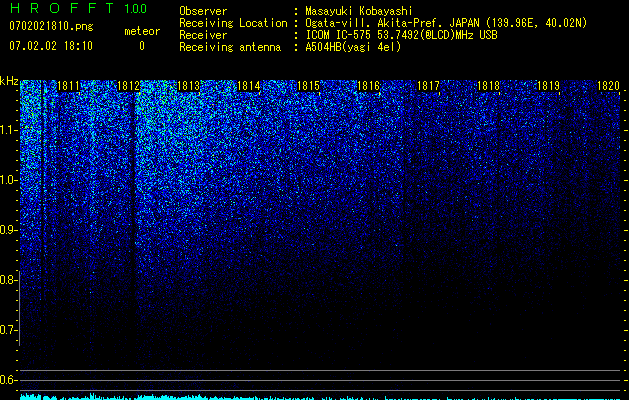Click the ICOM IC-575 53.7492 MHz receiver value

tap(401, 35)
